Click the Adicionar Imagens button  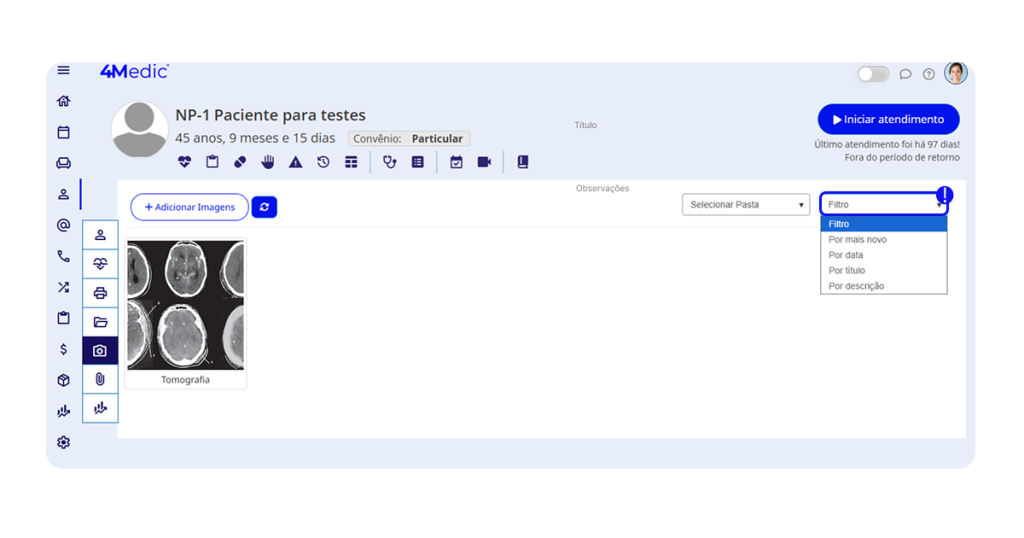(190, 207)
